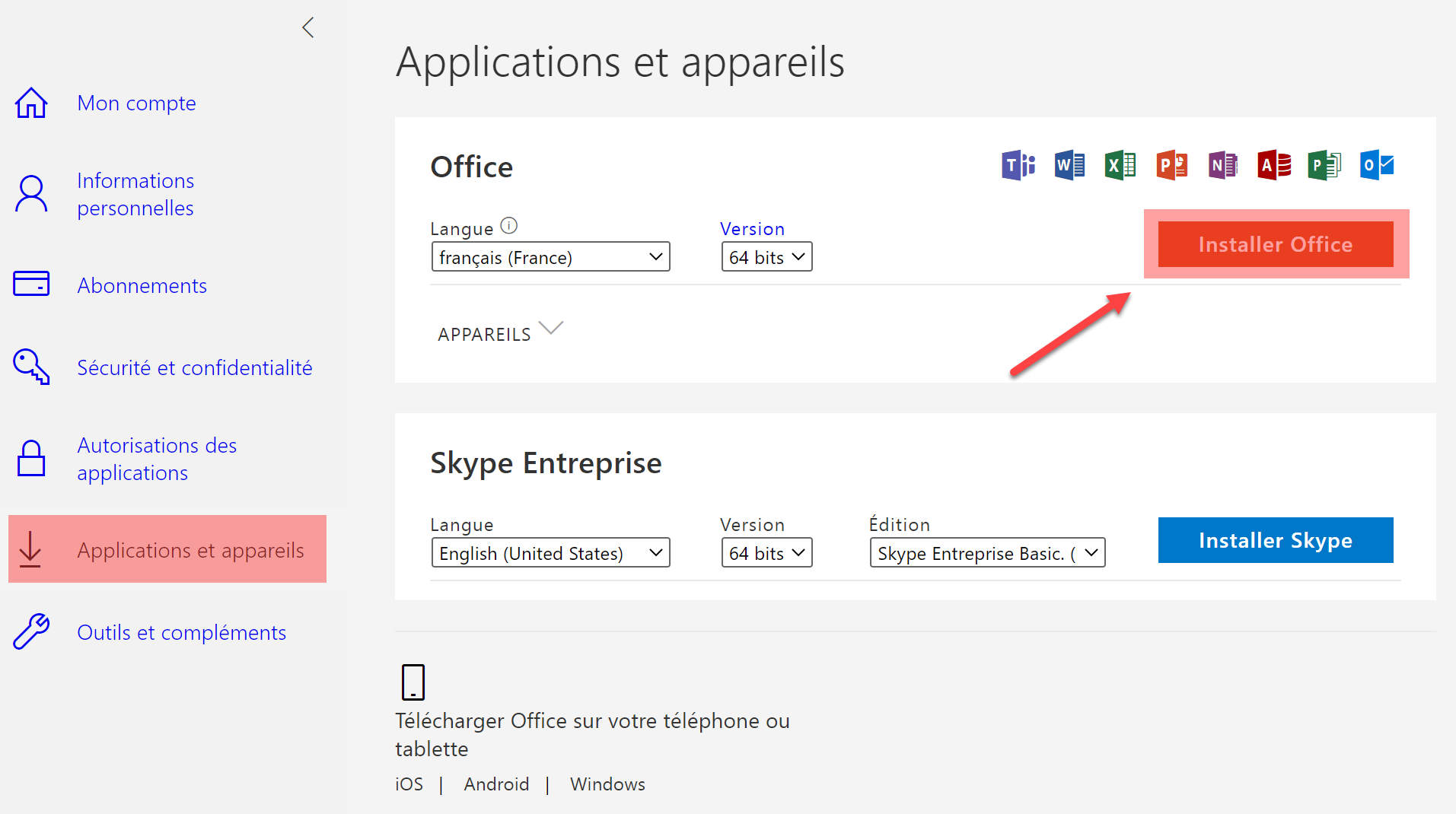Click Télécharger Office sur votre téléphone text

click(592, 734)
